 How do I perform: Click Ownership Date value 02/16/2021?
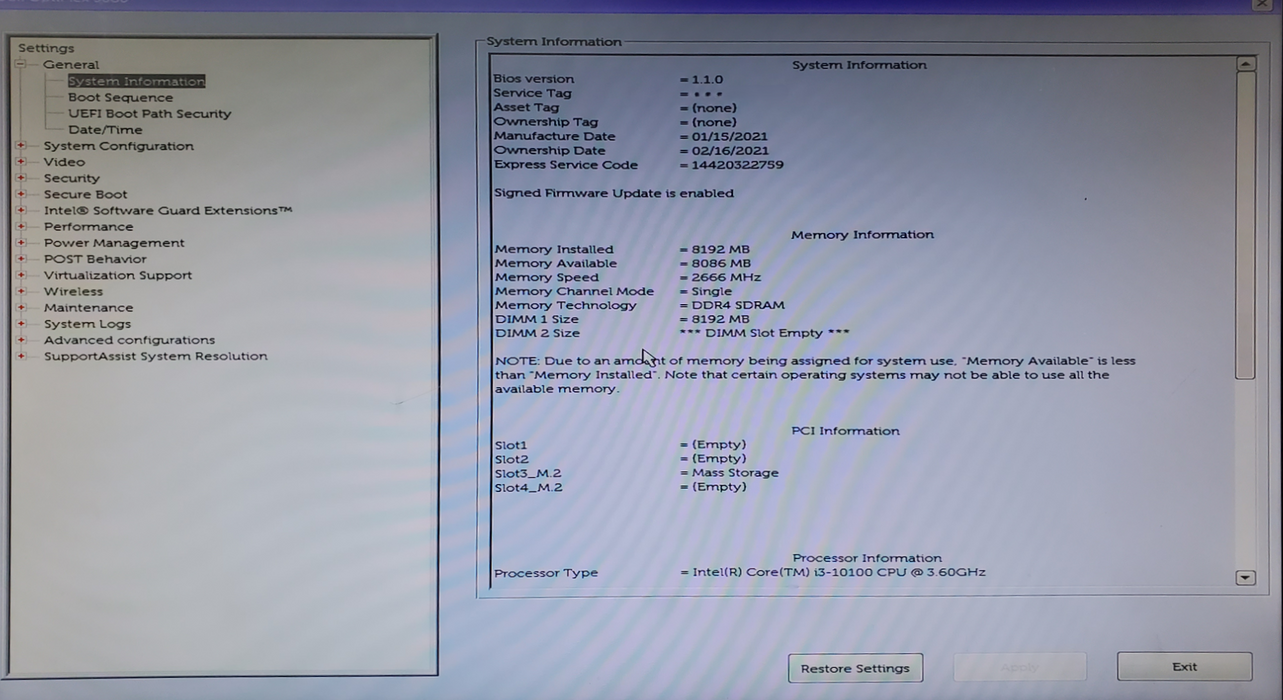(730, 151)
